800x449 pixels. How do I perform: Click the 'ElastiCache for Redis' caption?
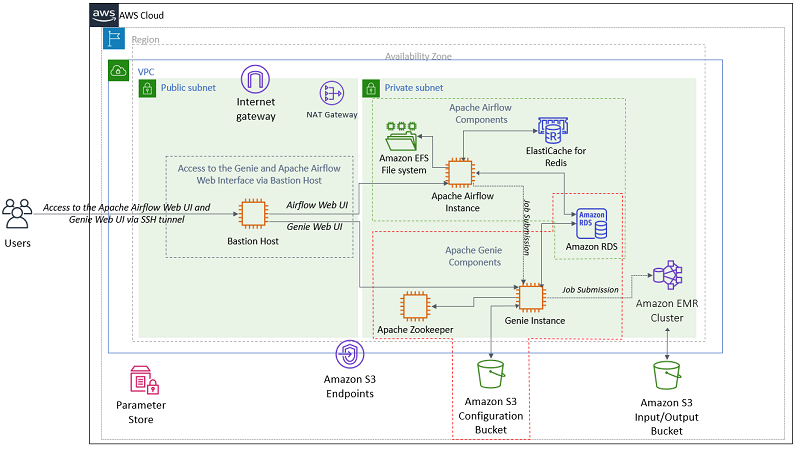pyautogui.click(x=556, y=157)
